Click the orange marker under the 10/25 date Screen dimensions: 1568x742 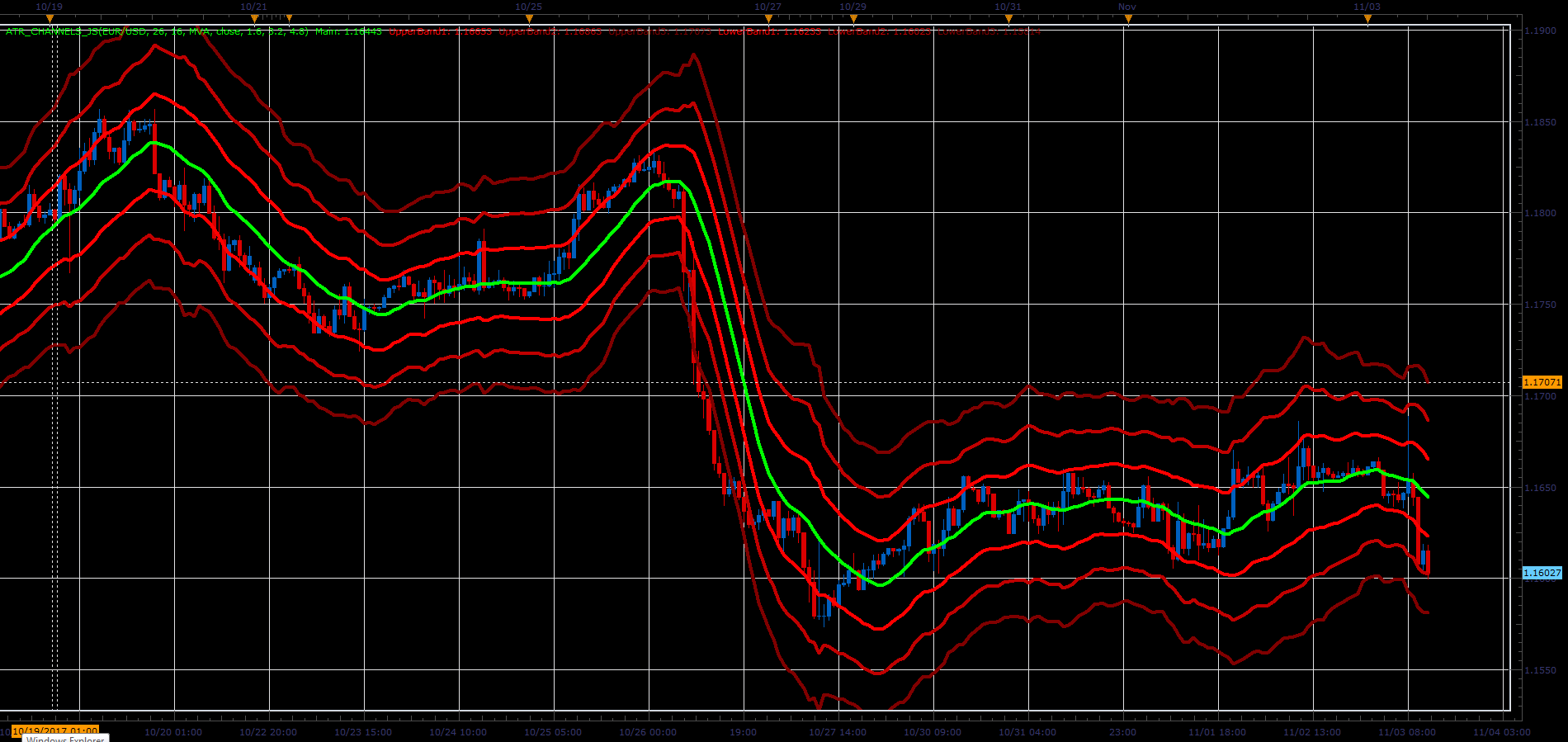coord(529,18)
